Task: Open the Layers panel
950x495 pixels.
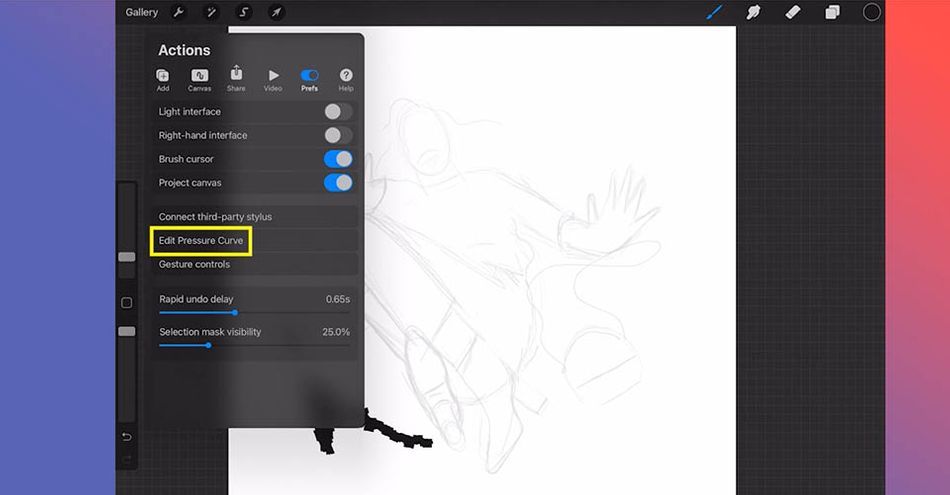Action: click(x=832, y=12)
